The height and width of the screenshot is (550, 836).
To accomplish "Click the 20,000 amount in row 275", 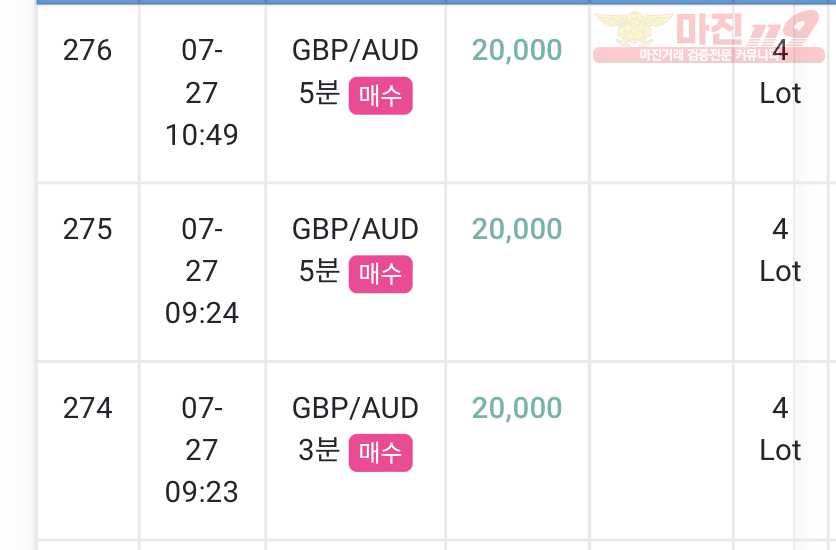I will pos(517,229).
